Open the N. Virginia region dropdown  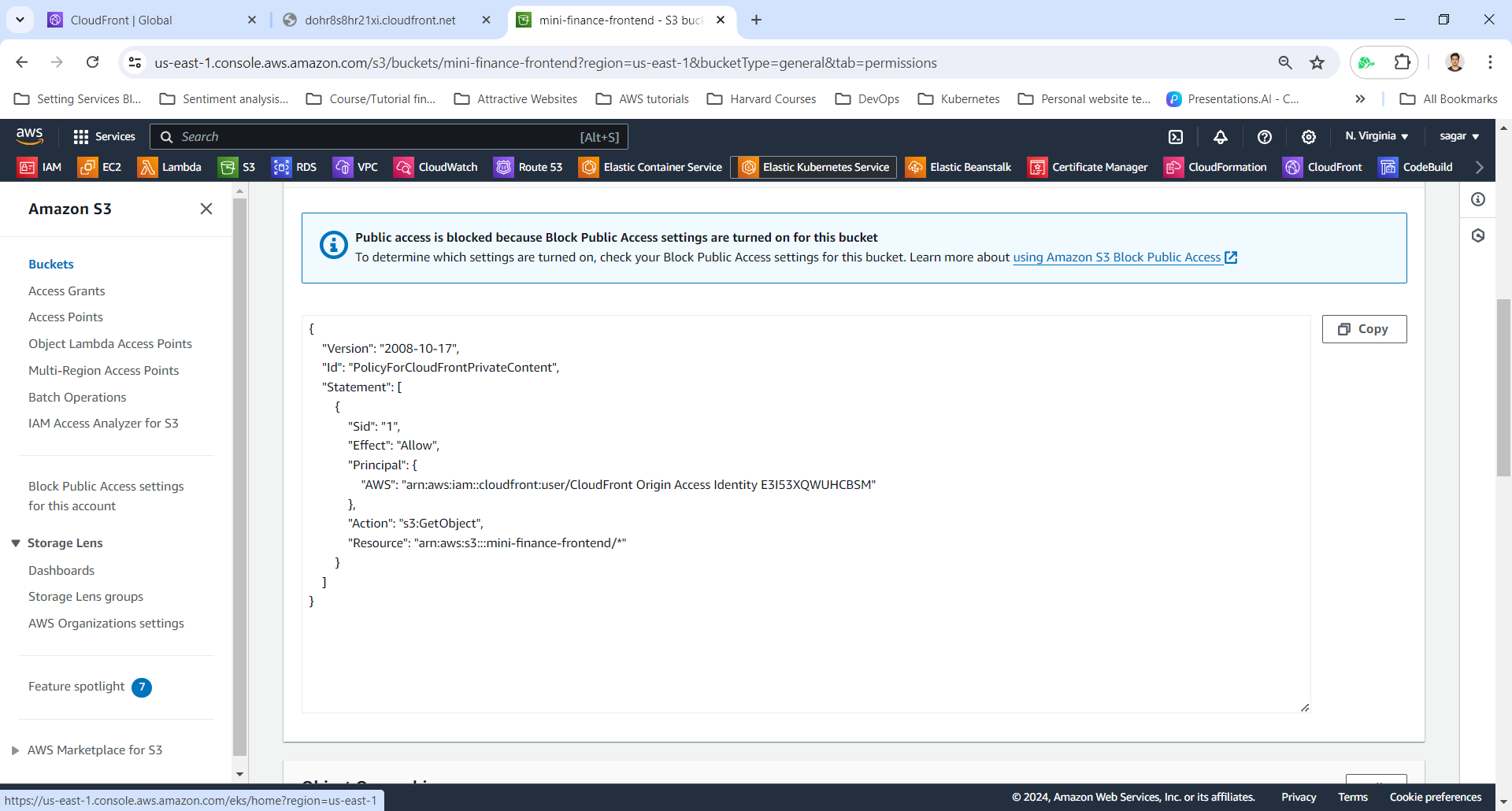pyautogui.click(x=1376, y=136)
